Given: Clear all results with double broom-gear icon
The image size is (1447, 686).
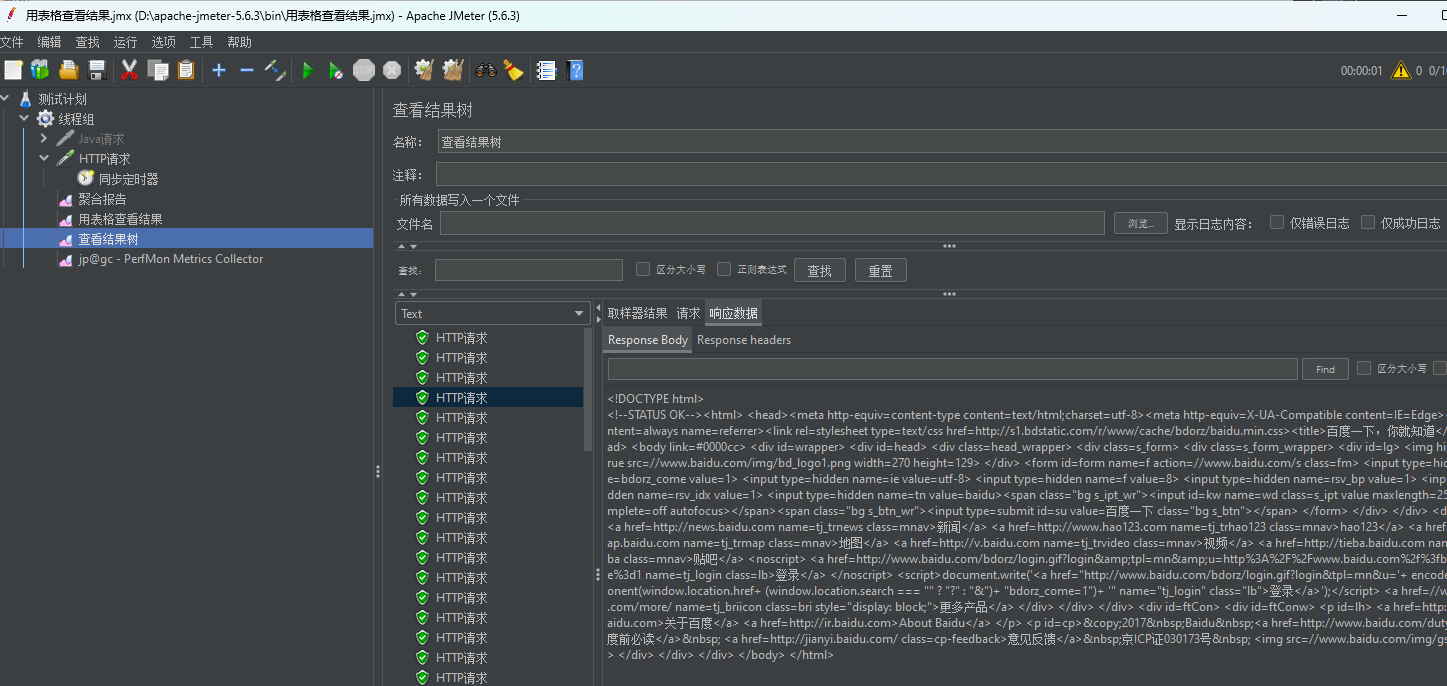Looking at the screenshot, I should [x=453, y=70].
